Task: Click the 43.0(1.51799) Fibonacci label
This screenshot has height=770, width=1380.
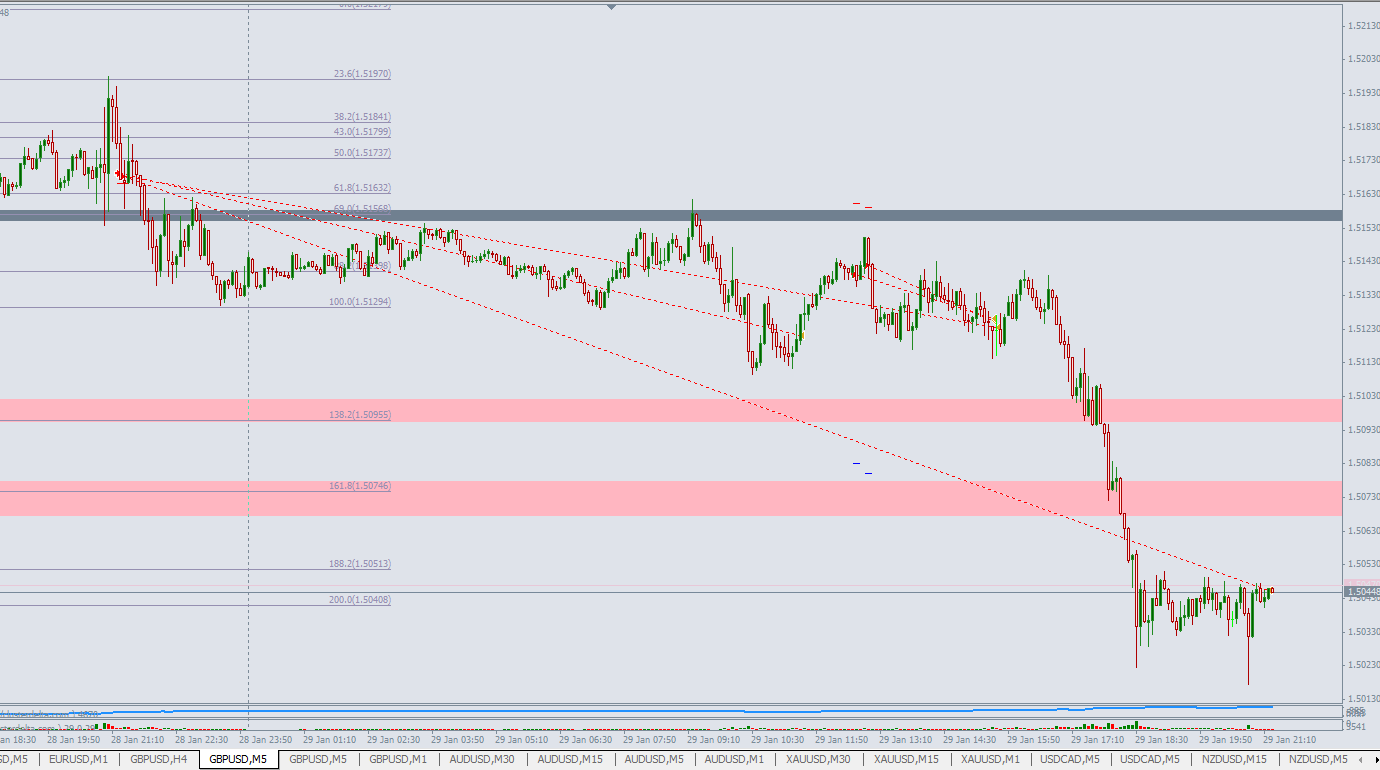Action: [x=362, y=132]
